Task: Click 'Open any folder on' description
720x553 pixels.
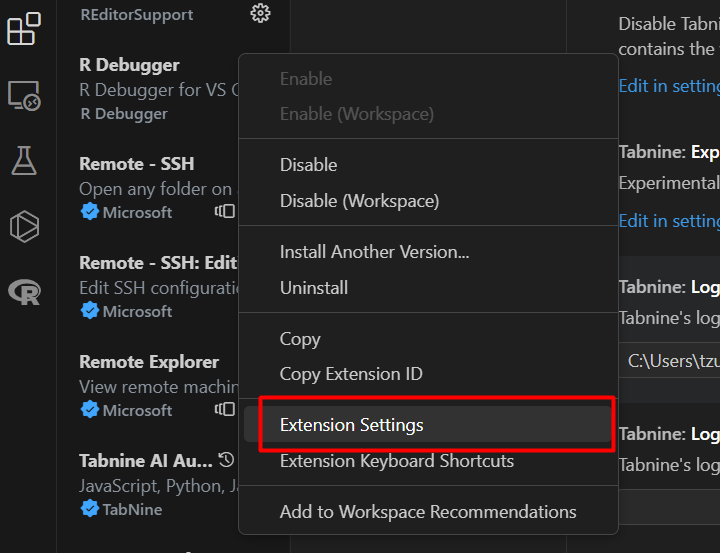Action: tap(158, 189)
